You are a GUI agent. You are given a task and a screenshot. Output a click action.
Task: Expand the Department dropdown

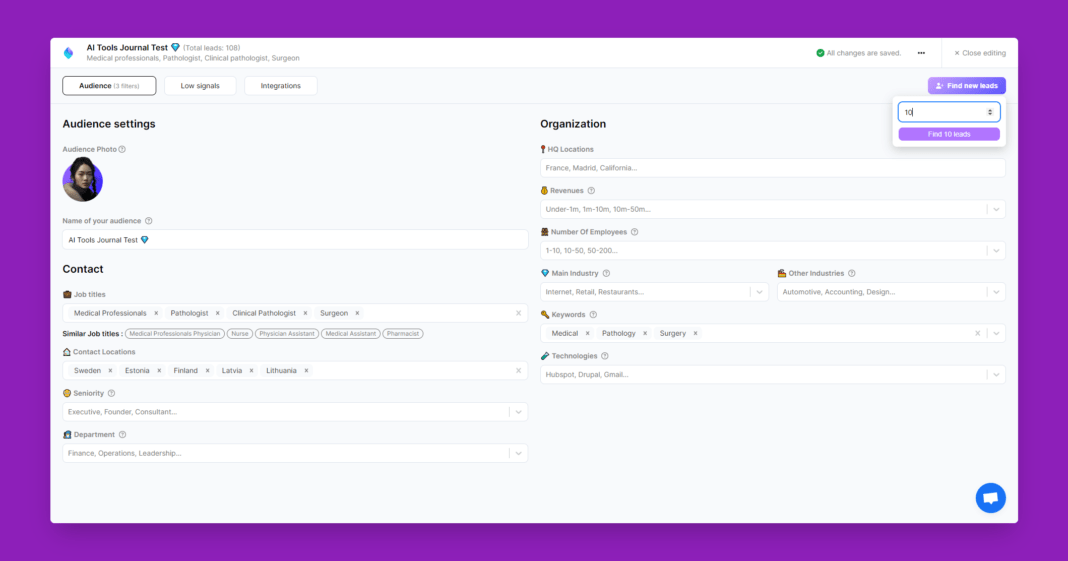tap(518, 453)
